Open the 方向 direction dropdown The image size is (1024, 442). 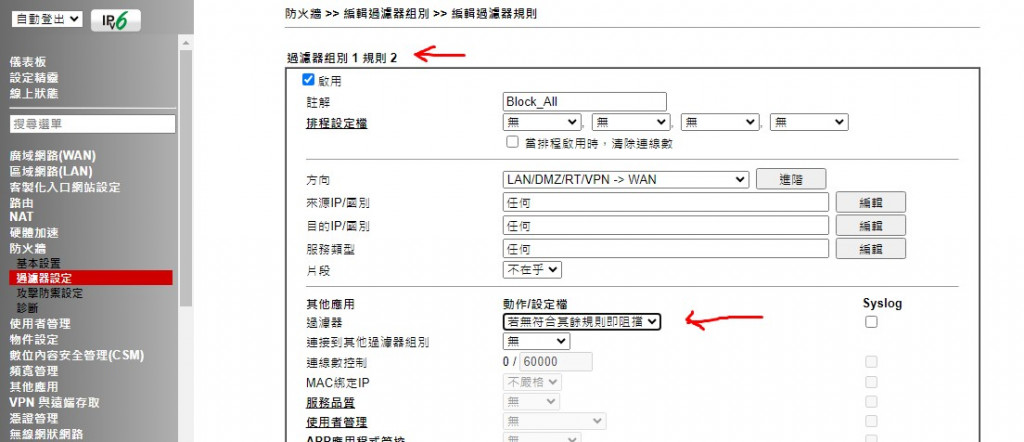[626, 179]
